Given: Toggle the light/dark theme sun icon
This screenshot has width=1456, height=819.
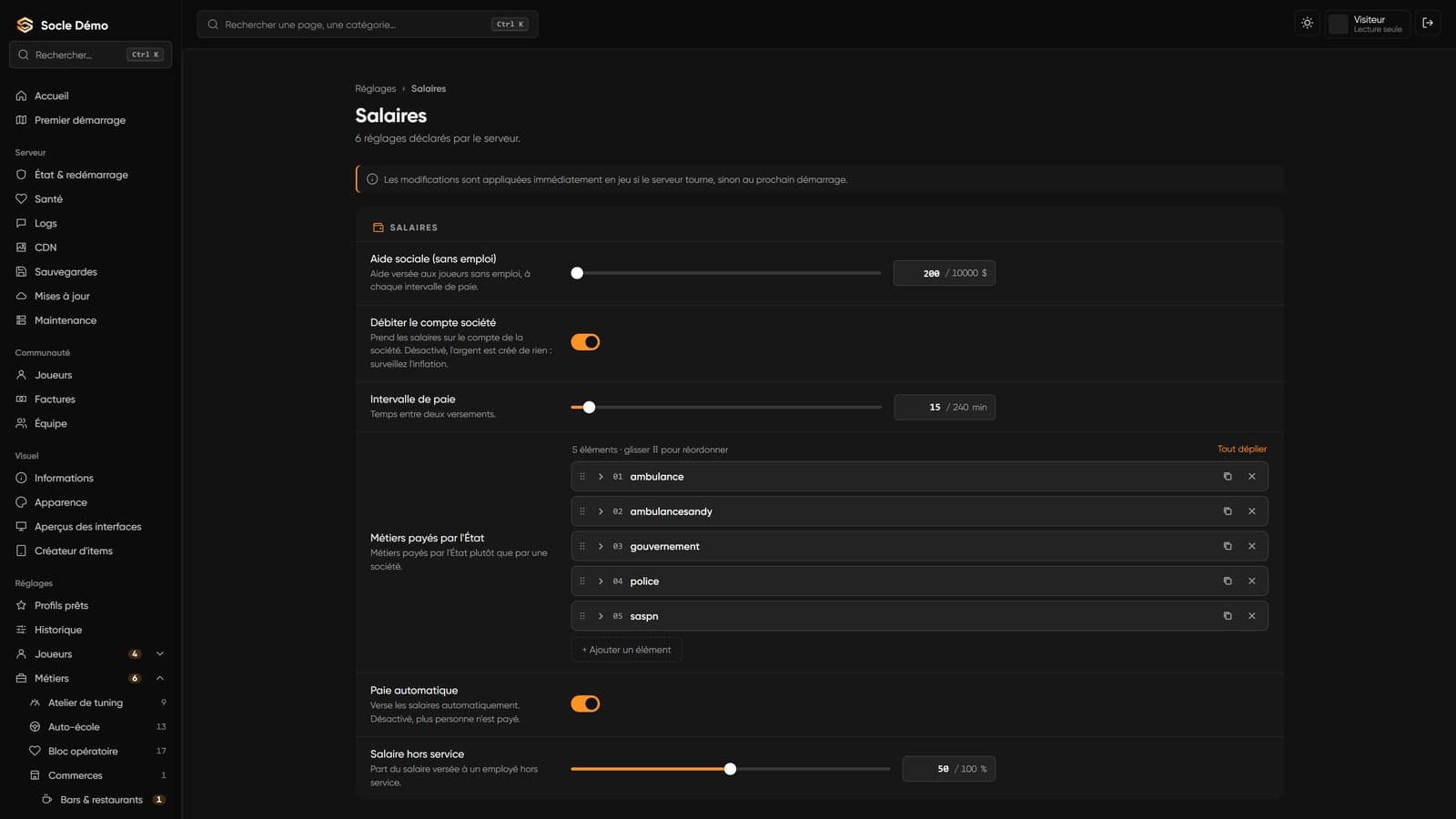Looking at the screenshot, I should pos(1307,24).
